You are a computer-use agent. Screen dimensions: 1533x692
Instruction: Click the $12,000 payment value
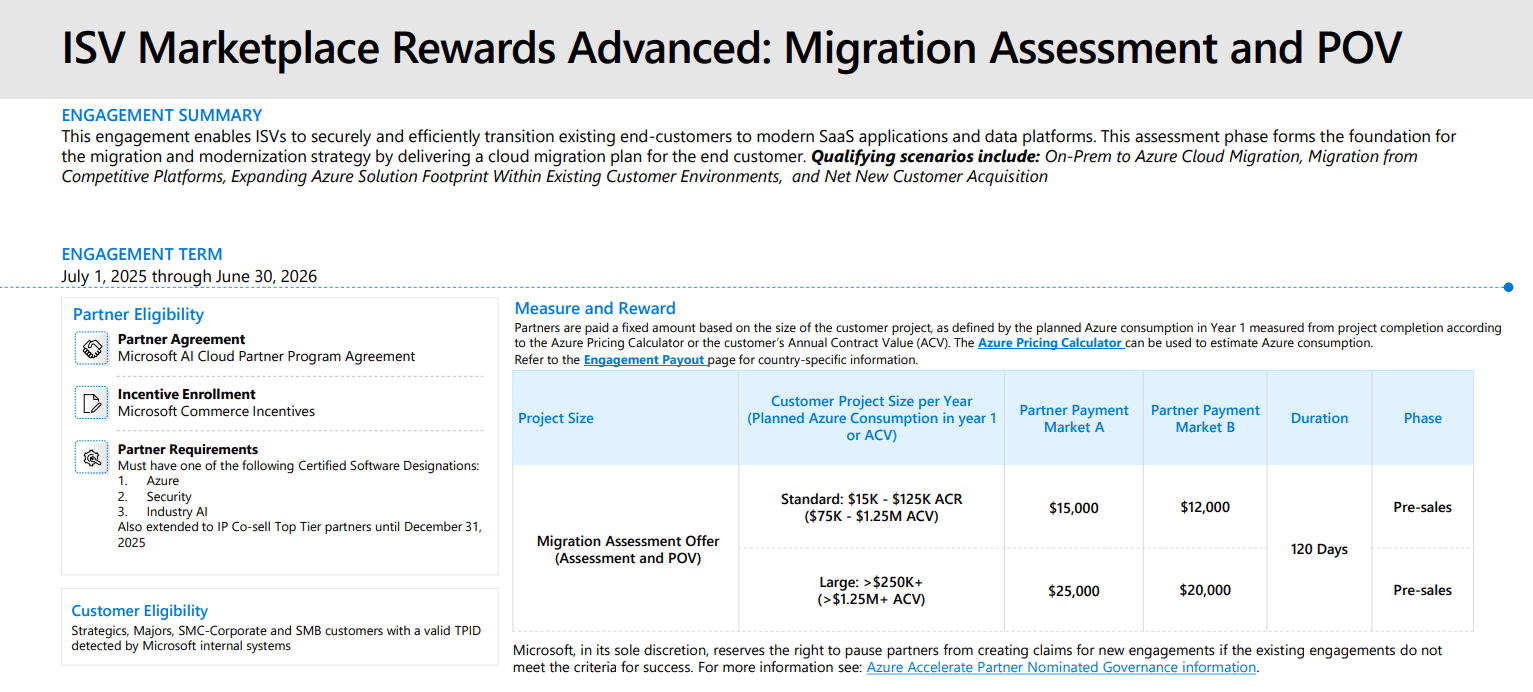point(1205,507)
